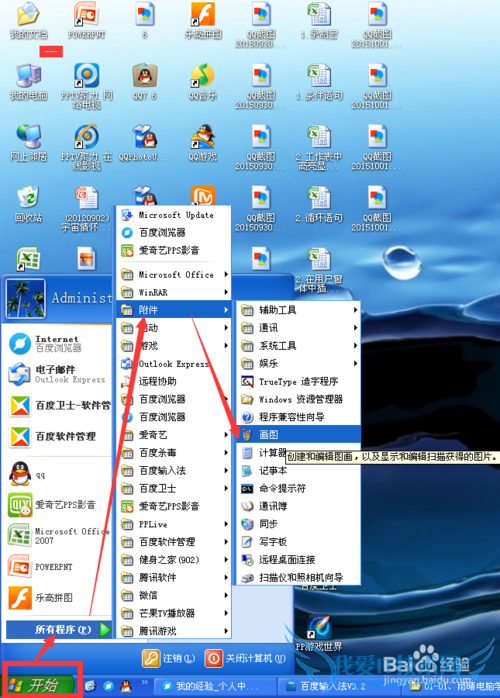Expand the 腾讯软件 program folder
This screenshot has height=698, width=500.
pos(174,577)
